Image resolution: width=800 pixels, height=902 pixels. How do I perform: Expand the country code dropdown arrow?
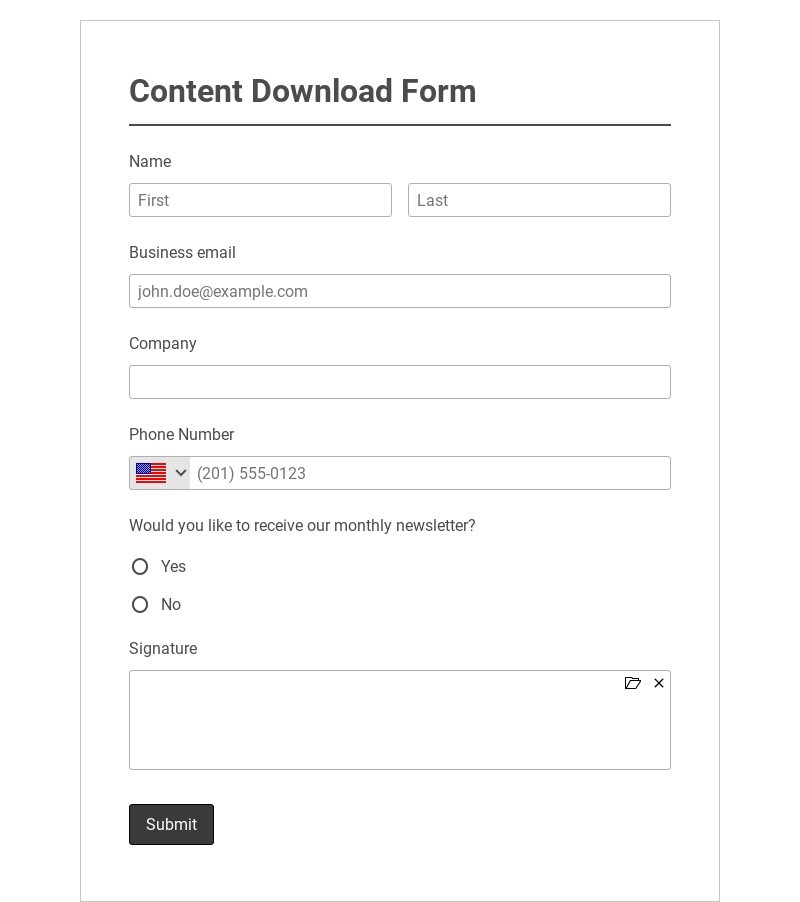pyautogui.click(x=181, y=473)
